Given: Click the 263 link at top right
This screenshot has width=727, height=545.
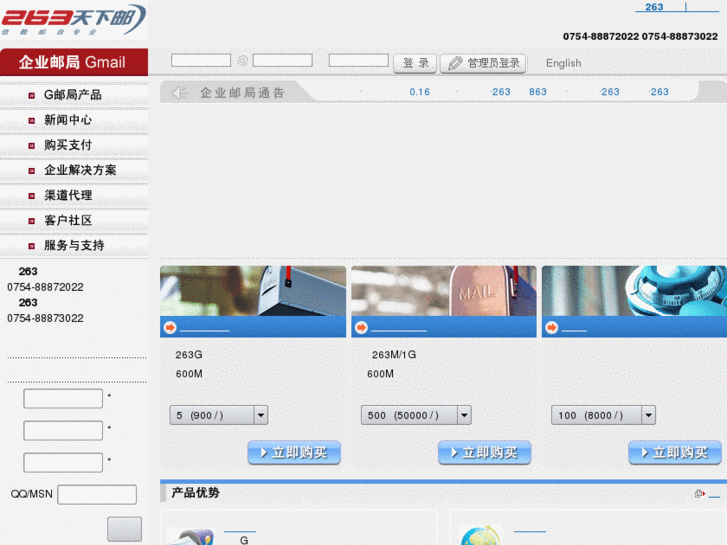Looking at the screenshot, I should [x=654, y=7].
